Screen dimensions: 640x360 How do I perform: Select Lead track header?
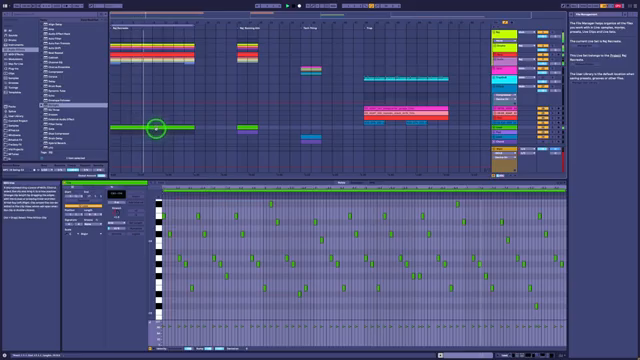(x=504, y=127)
